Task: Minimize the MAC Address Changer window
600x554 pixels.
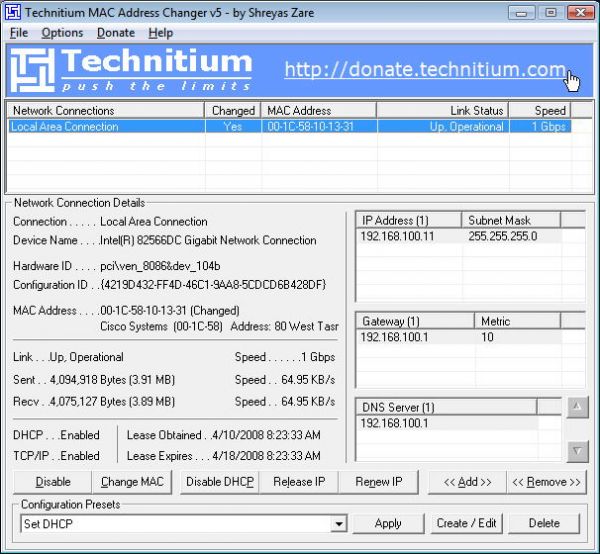Action: [521, 13]
